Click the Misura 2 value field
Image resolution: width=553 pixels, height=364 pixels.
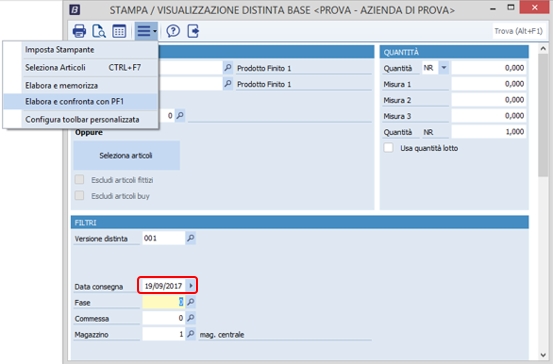(x=489, y=100)
